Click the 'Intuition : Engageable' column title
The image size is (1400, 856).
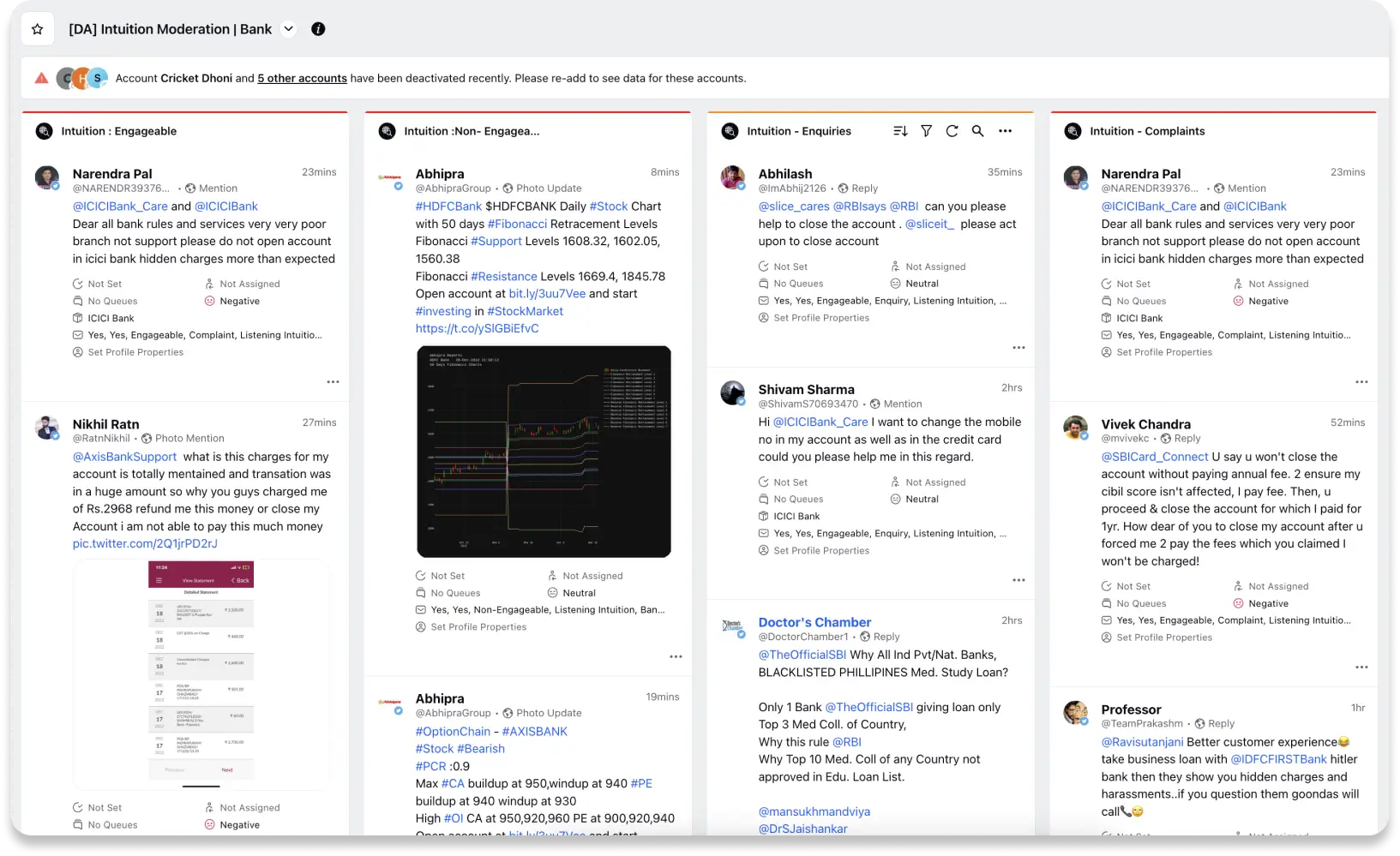[x=119, y=131]
